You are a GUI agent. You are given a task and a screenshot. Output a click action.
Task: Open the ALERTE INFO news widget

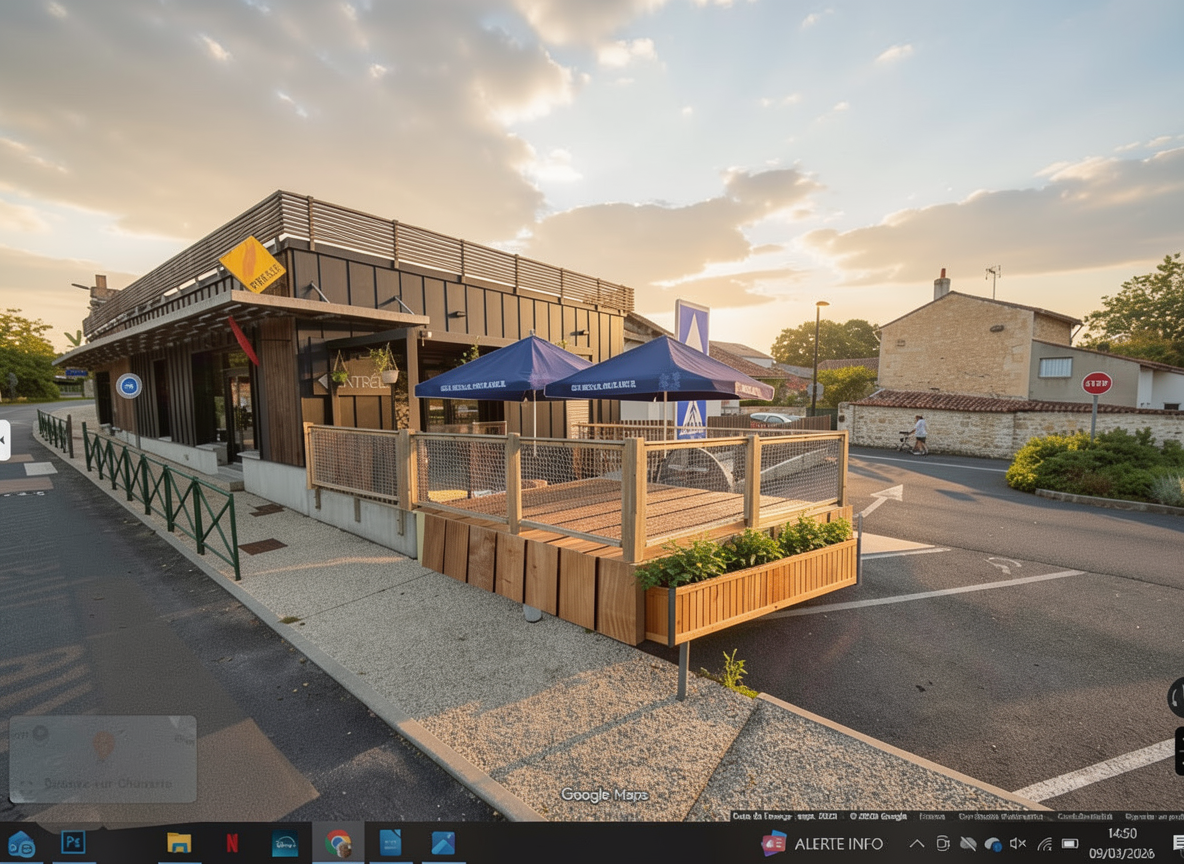[x=822, y=843]
